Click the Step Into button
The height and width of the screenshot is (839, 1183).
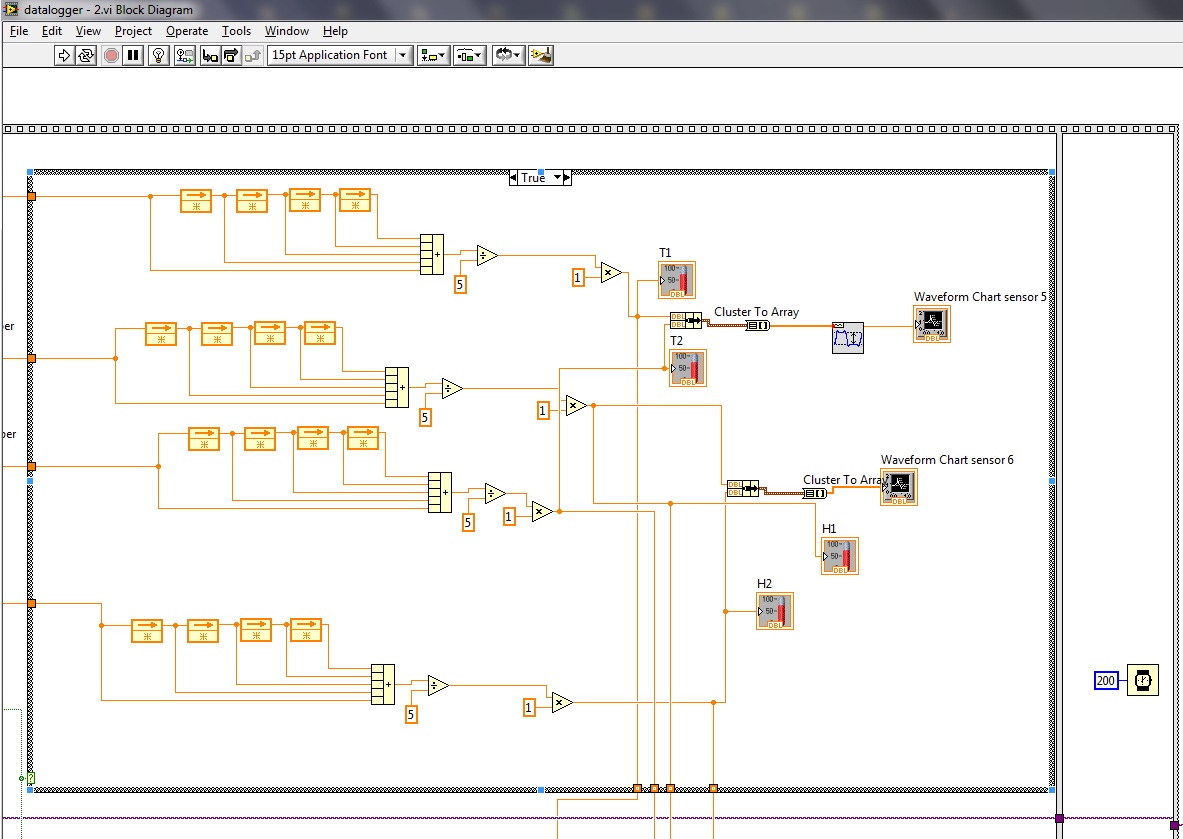click(210, 55)
